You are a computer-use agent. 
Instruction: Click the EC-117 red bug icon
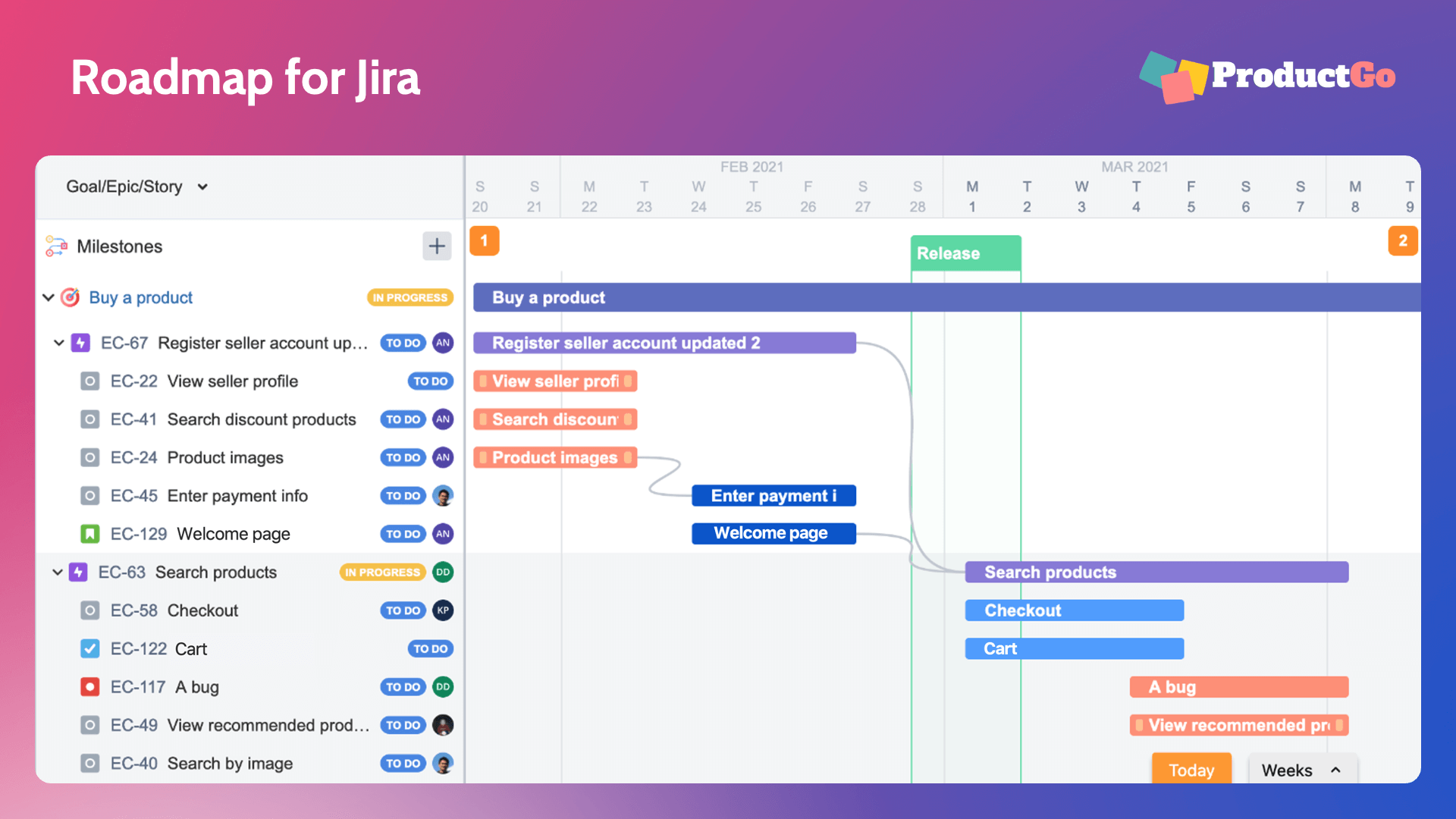point(89,687)
